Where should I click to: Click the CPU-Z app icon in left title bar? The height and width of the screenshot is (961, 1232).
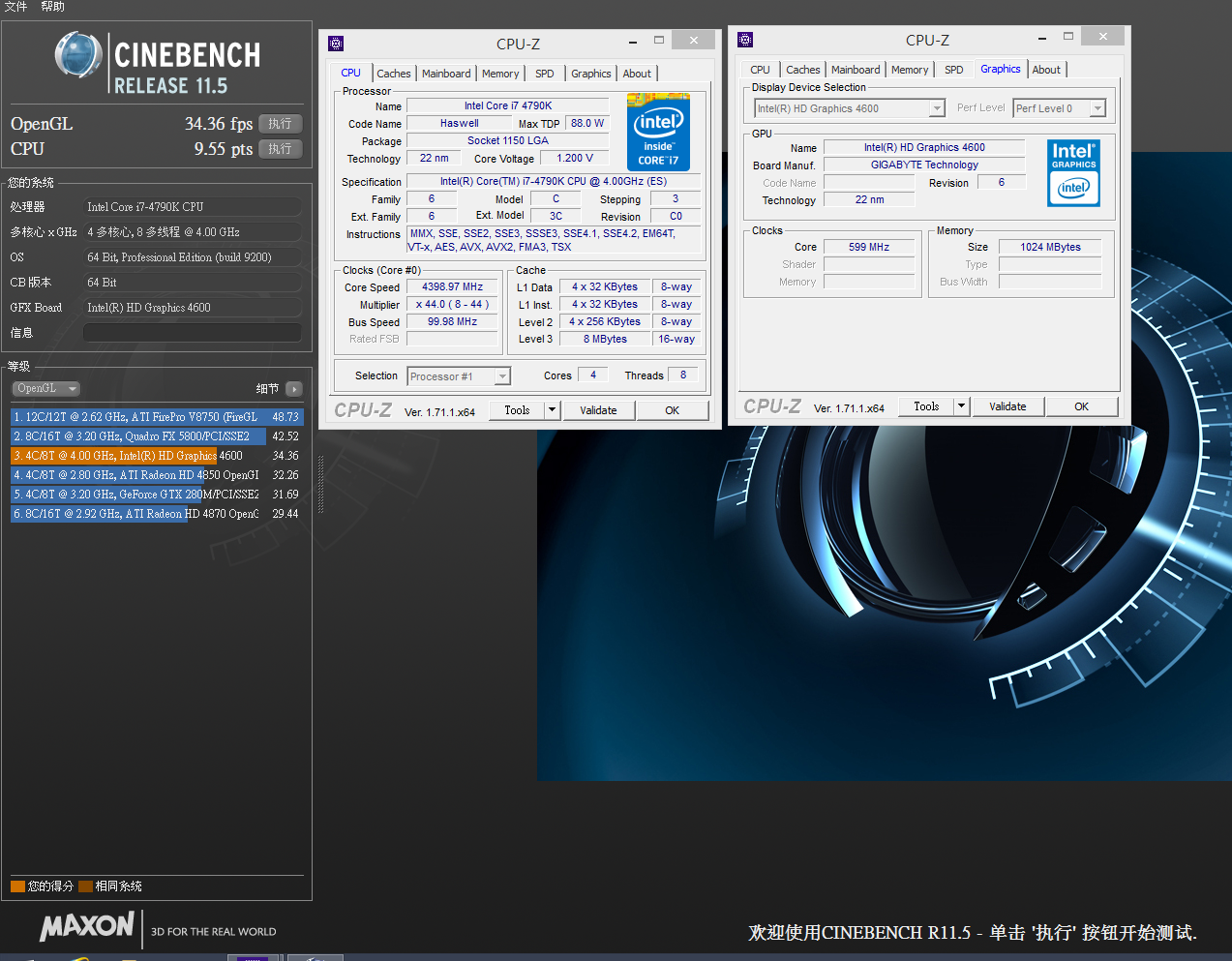coord(336,44)
